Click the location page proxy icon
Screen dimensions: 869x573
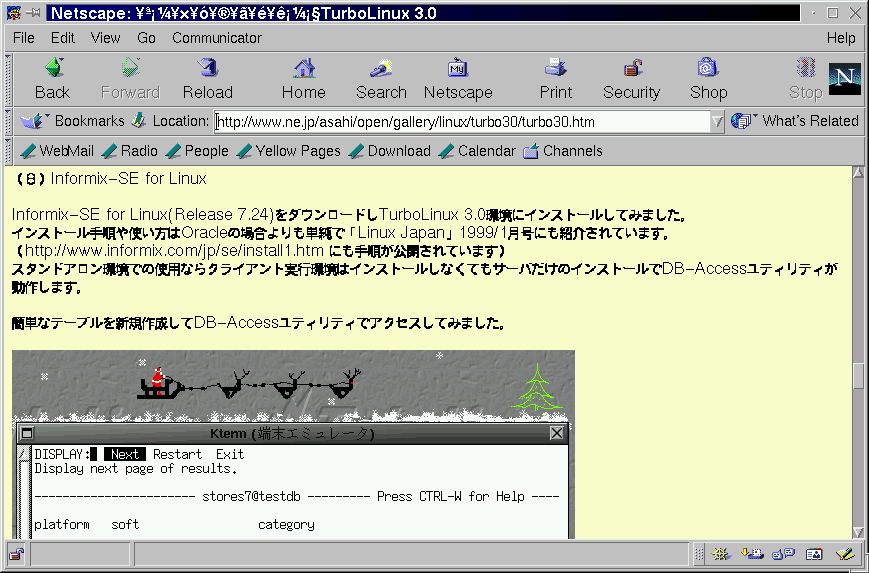click(139, 120)
